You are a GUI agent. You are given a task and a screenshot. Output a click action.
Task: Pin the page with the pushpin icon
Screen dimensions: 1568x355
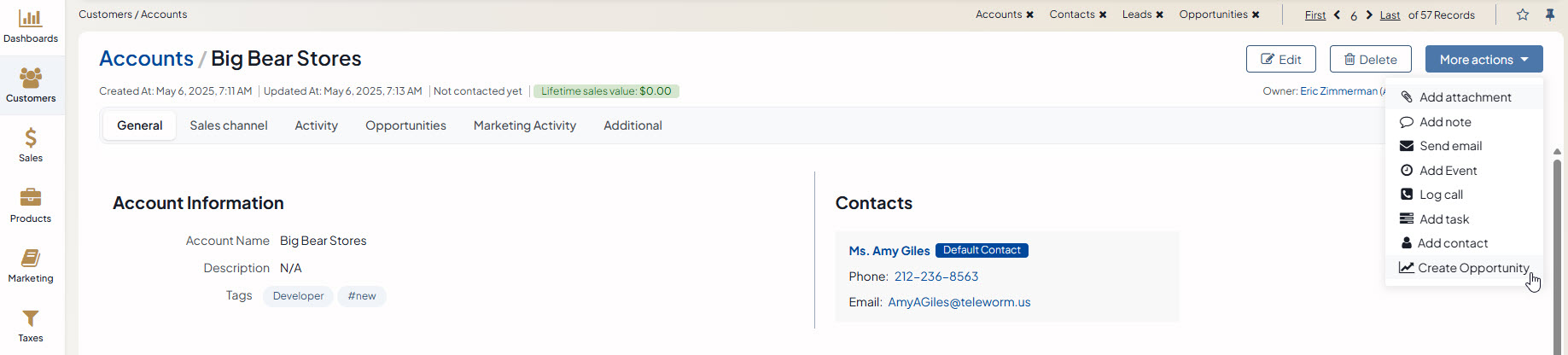pyautogui.click(x=1550, y=15)
